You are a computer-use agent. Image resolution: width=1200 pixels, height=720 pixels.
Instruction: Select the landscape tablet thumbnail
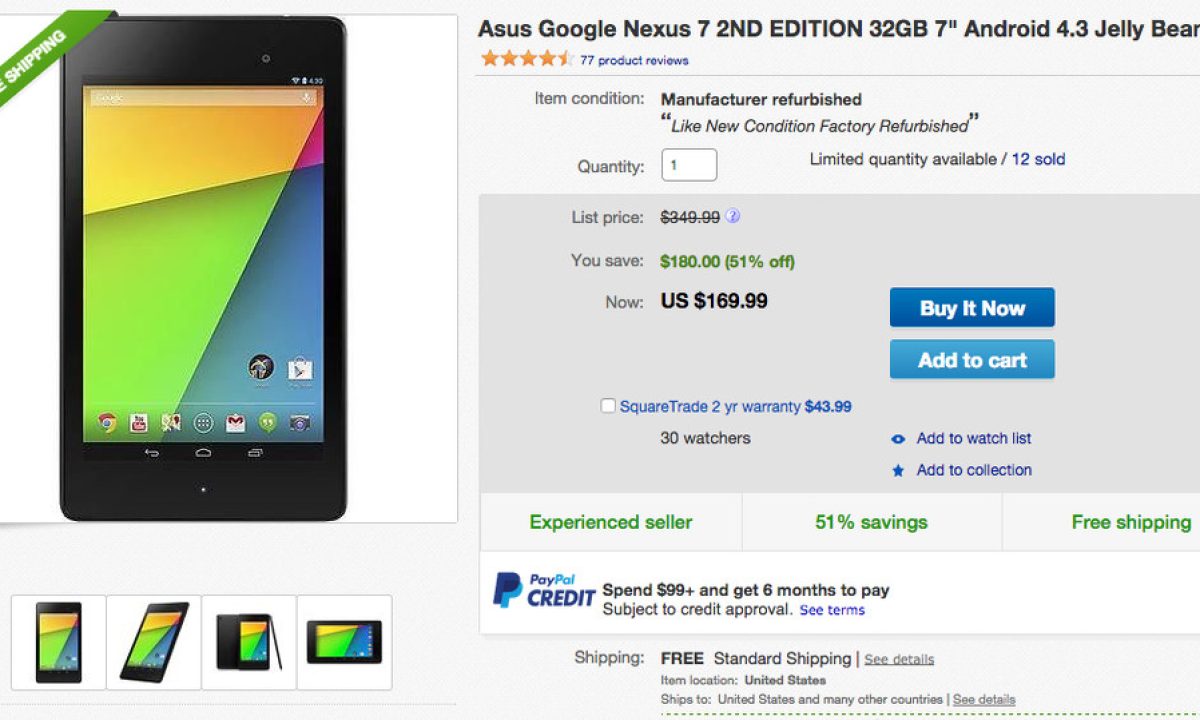click(344, 642)
